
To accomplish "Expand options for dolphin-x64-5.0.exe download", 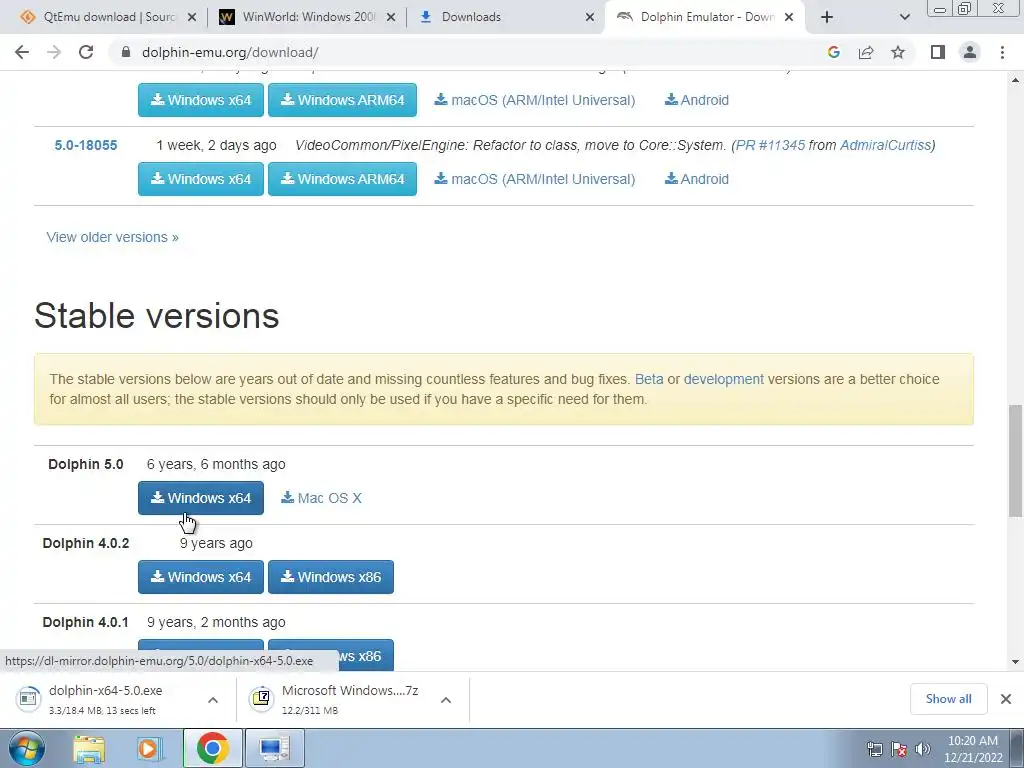I will (213, 700).
